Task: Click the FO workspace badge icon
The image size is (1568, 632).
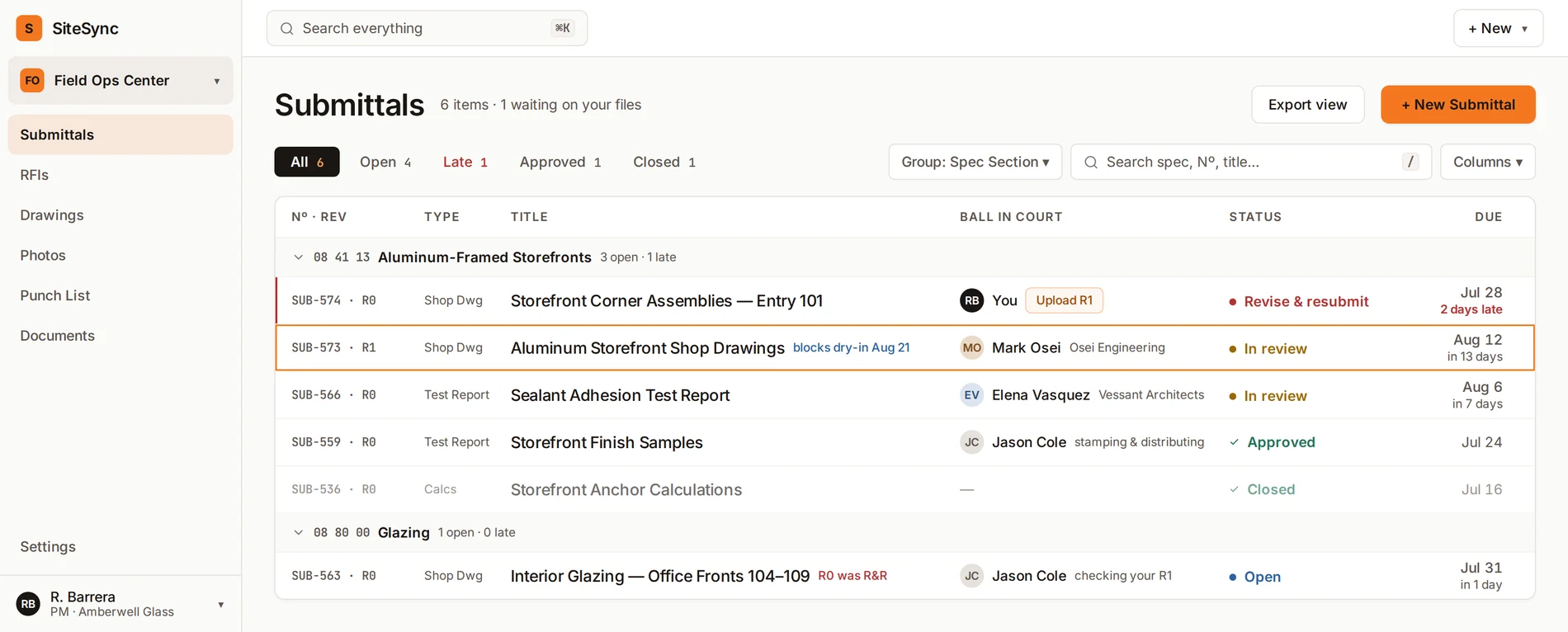Action: (32, 80)
